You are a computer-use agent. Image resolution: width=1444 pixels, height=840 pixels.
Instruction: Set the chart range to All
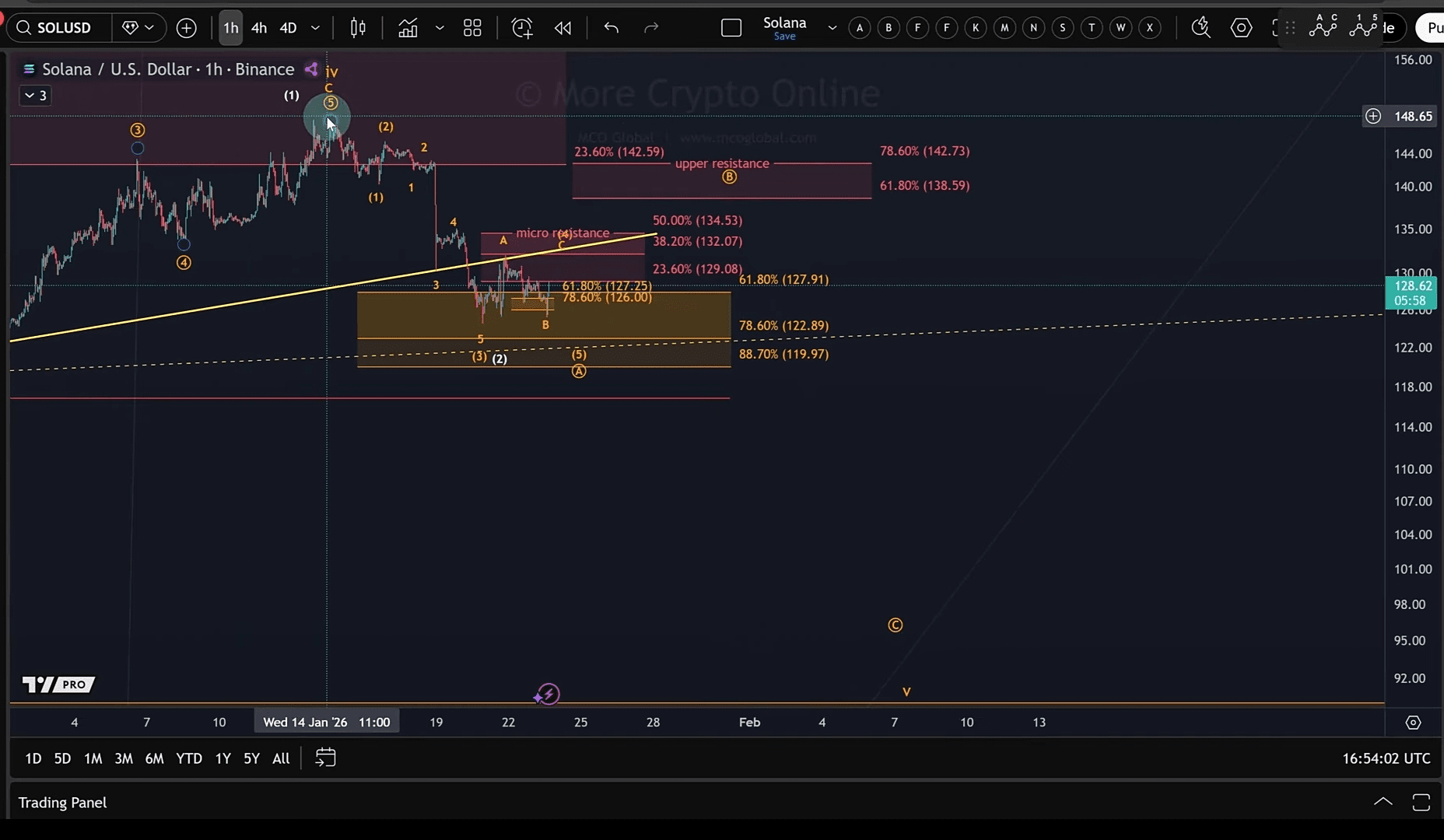point(281,758)
